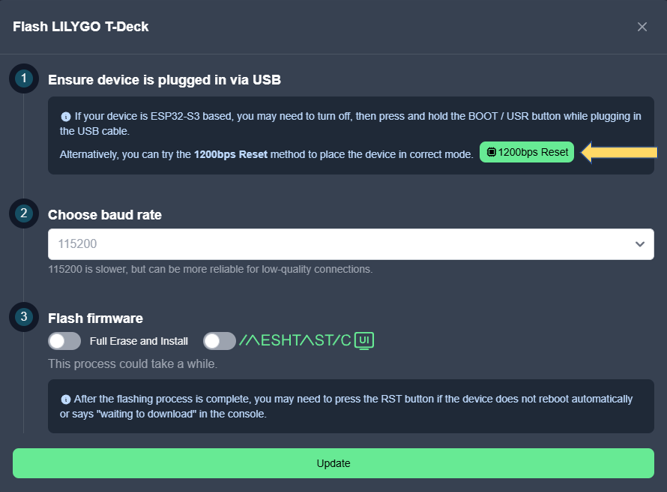Click the step 2 circle indicator
Image resolution: width=667 pixels, height=492 pixels.
tap(24, 213)
